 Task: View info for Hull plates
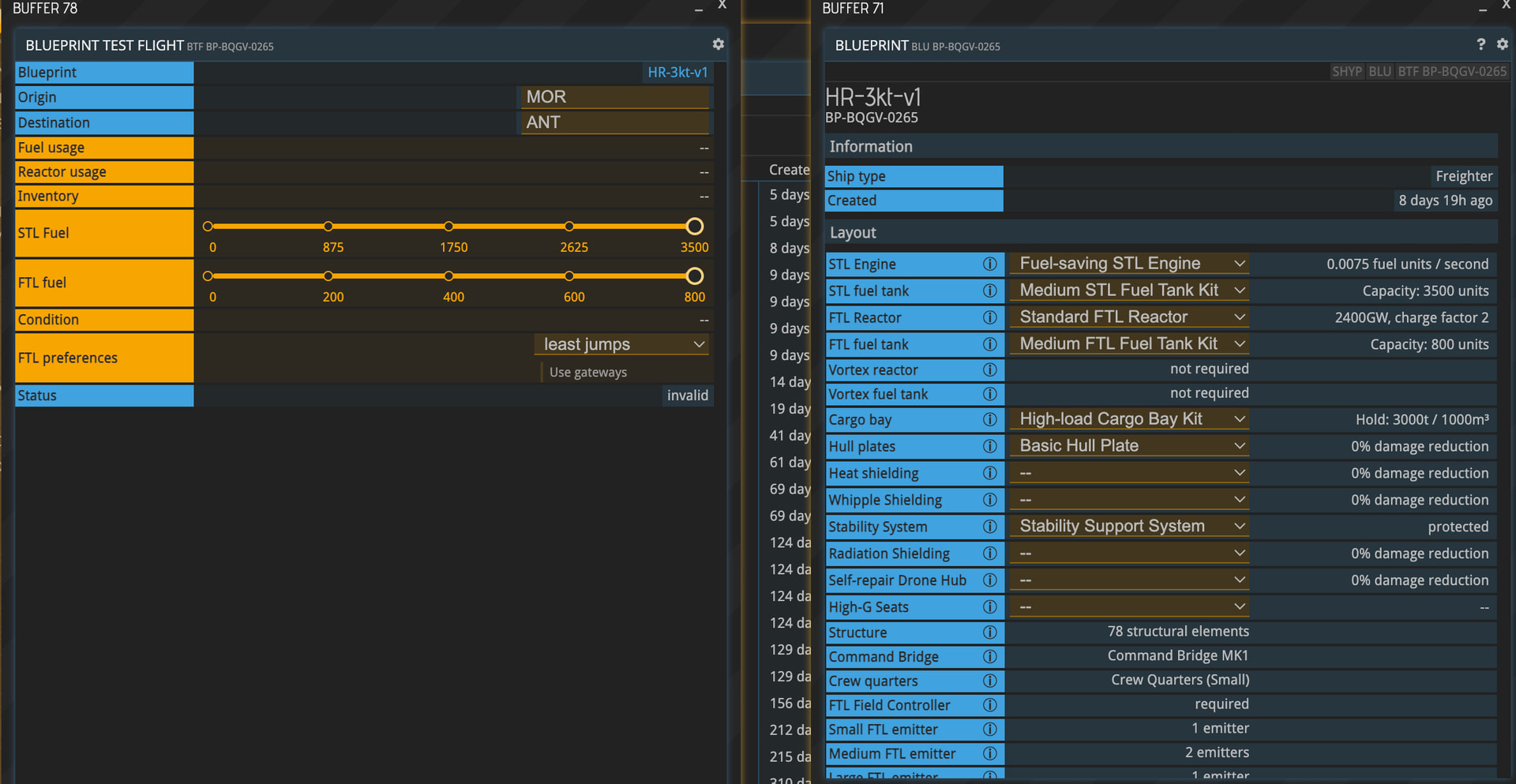click(989, 446)
